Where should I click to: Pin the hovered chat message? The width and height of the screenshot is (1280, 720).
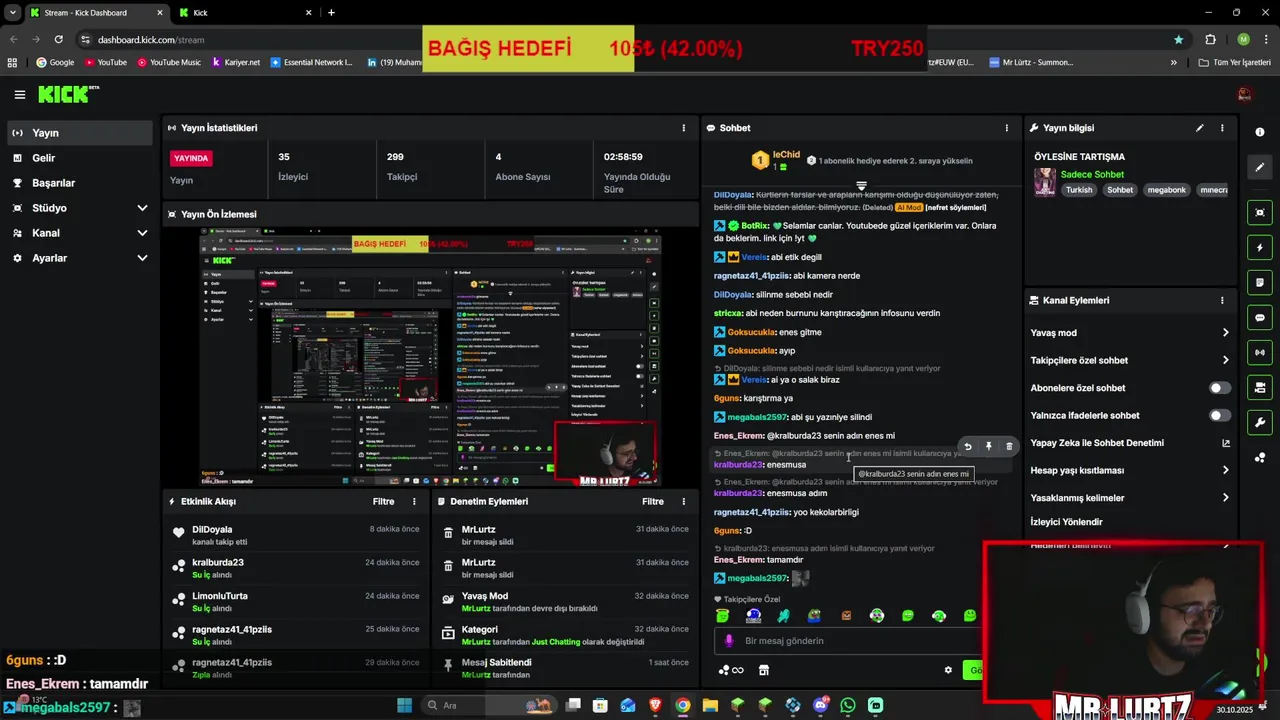point(988,447)
